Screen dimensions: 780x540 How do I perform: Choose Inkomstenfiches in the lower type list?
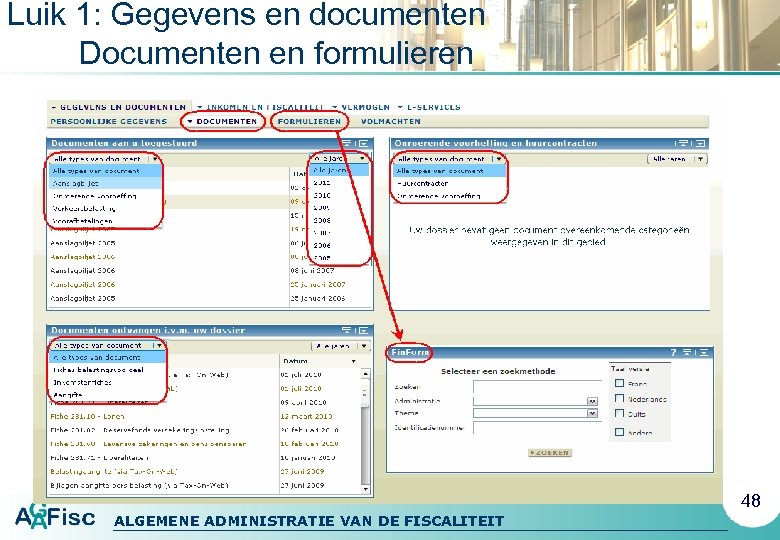[107, 382]
